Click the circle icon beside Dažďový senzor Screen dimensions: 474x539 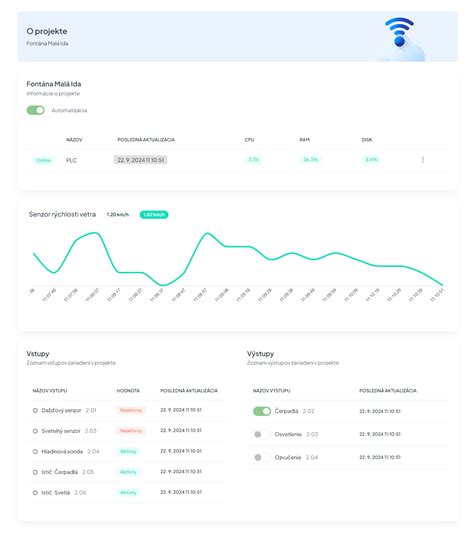[x=35, y=410]
